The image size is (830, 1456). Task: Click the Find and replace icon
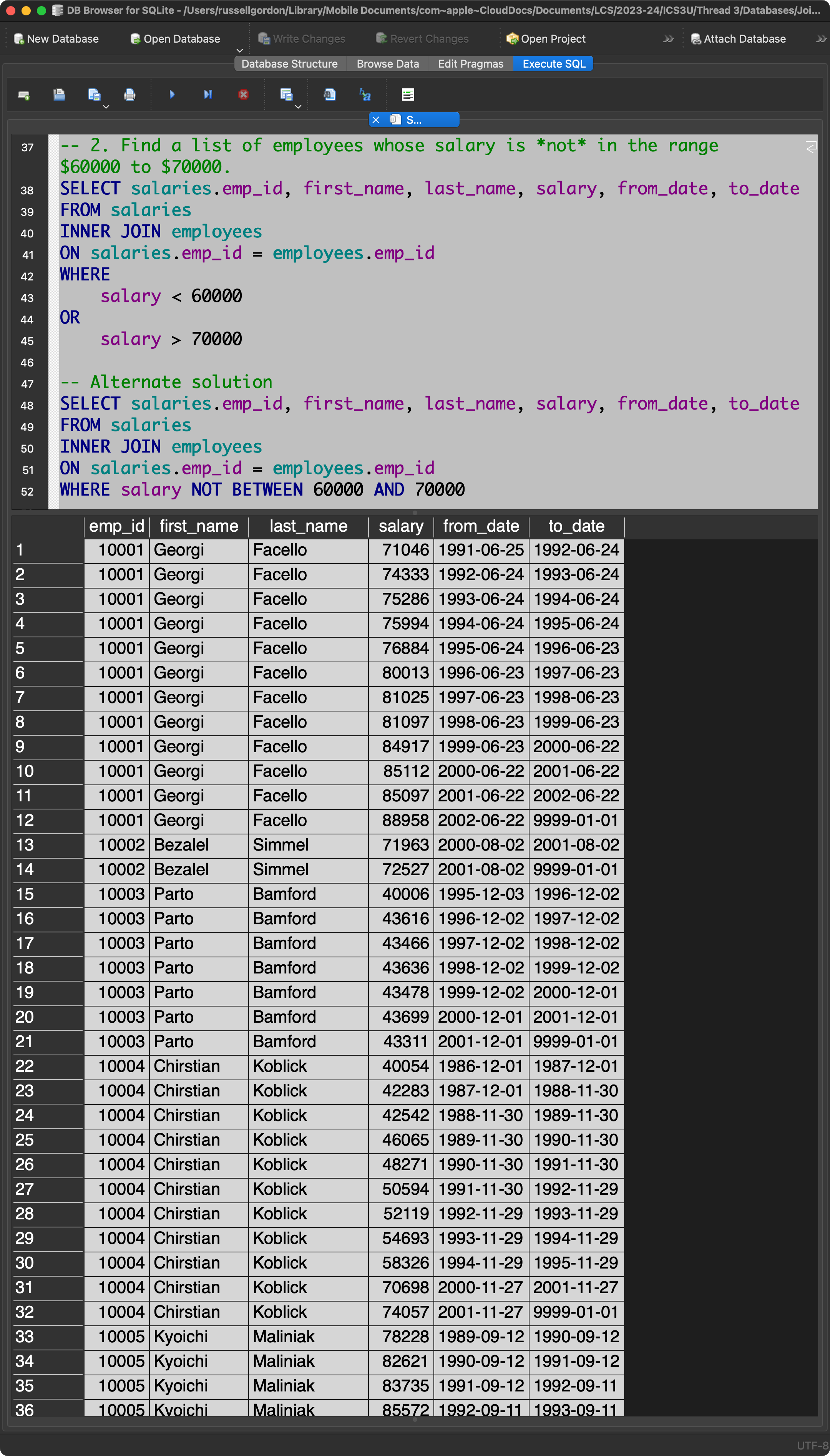pos(365,95)
